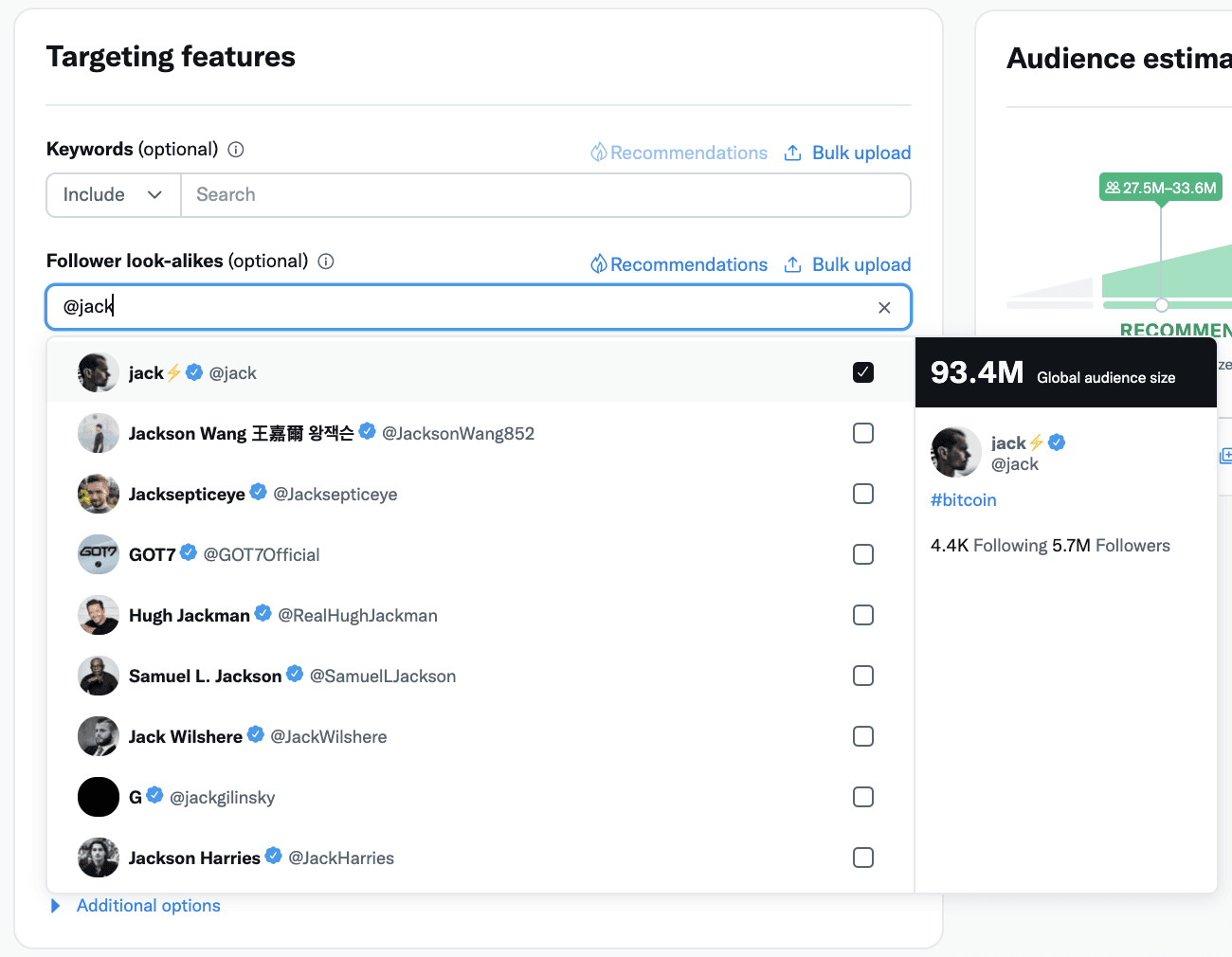Click jack's profile thumbnail in the results list
The height and width of the screenshot is (957, 1232).
[x=99, y=372]
